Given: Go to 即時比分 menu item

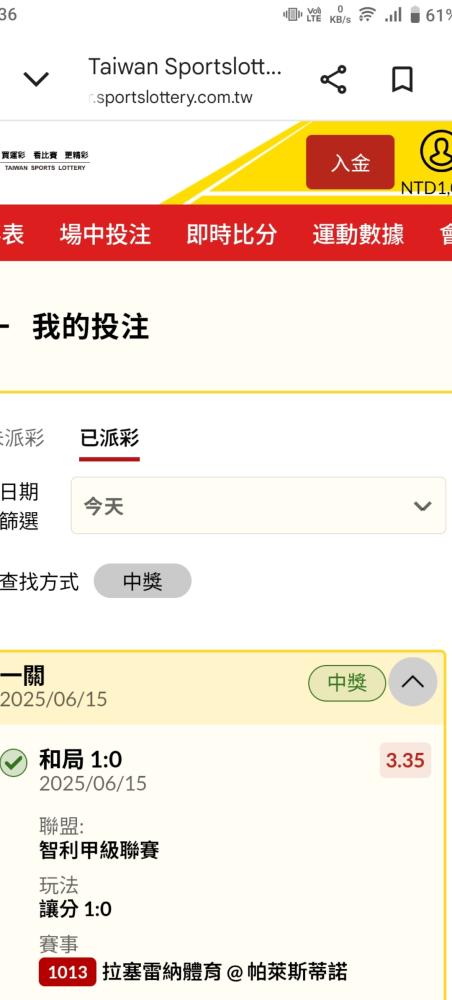Looking at the screenshot, I should 231,234.
